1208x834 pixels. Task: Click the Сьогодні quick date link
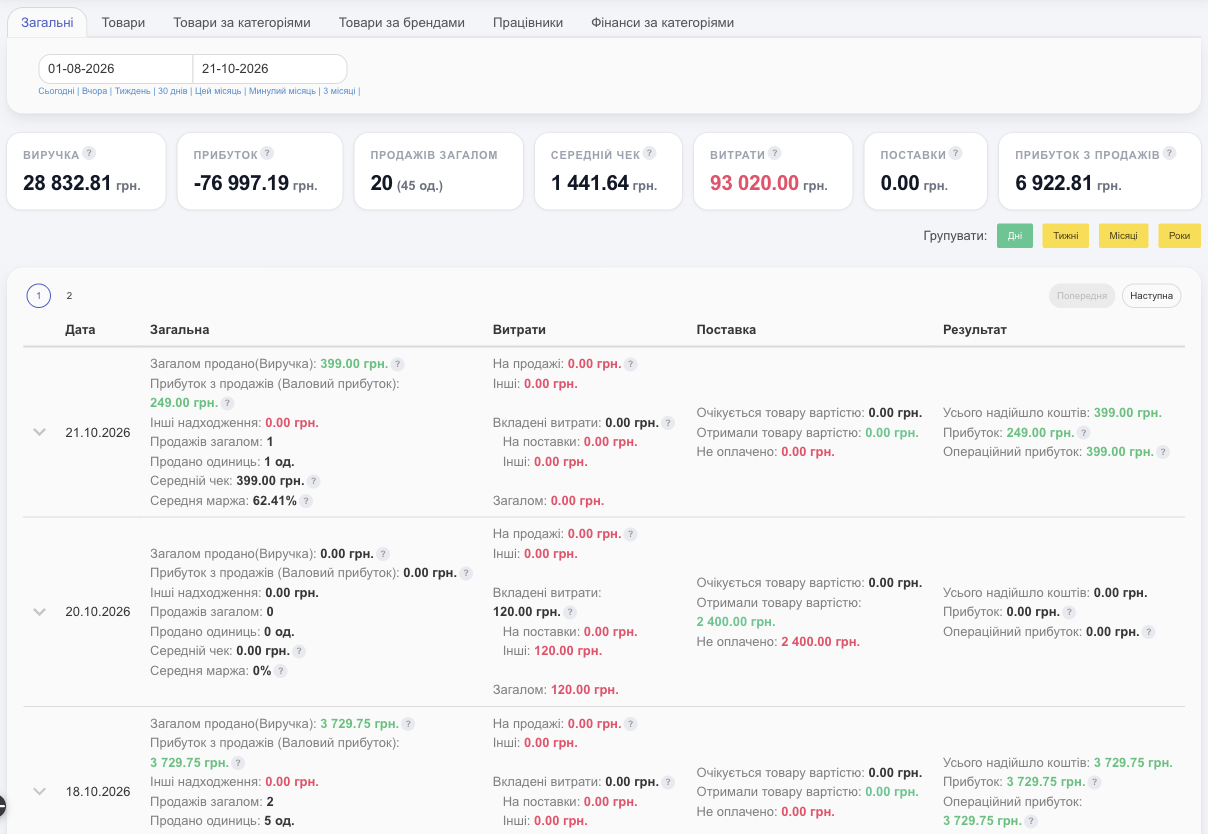pos(56,91)
